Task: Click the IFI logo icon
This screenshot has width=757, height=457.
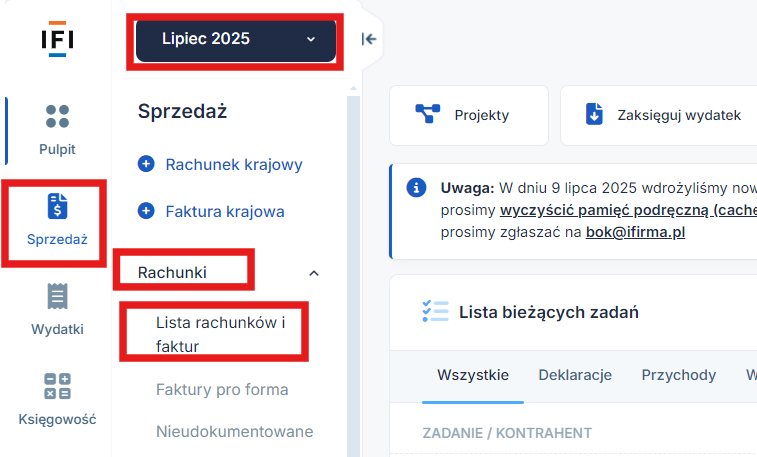Action: click(x=57, y=39)
